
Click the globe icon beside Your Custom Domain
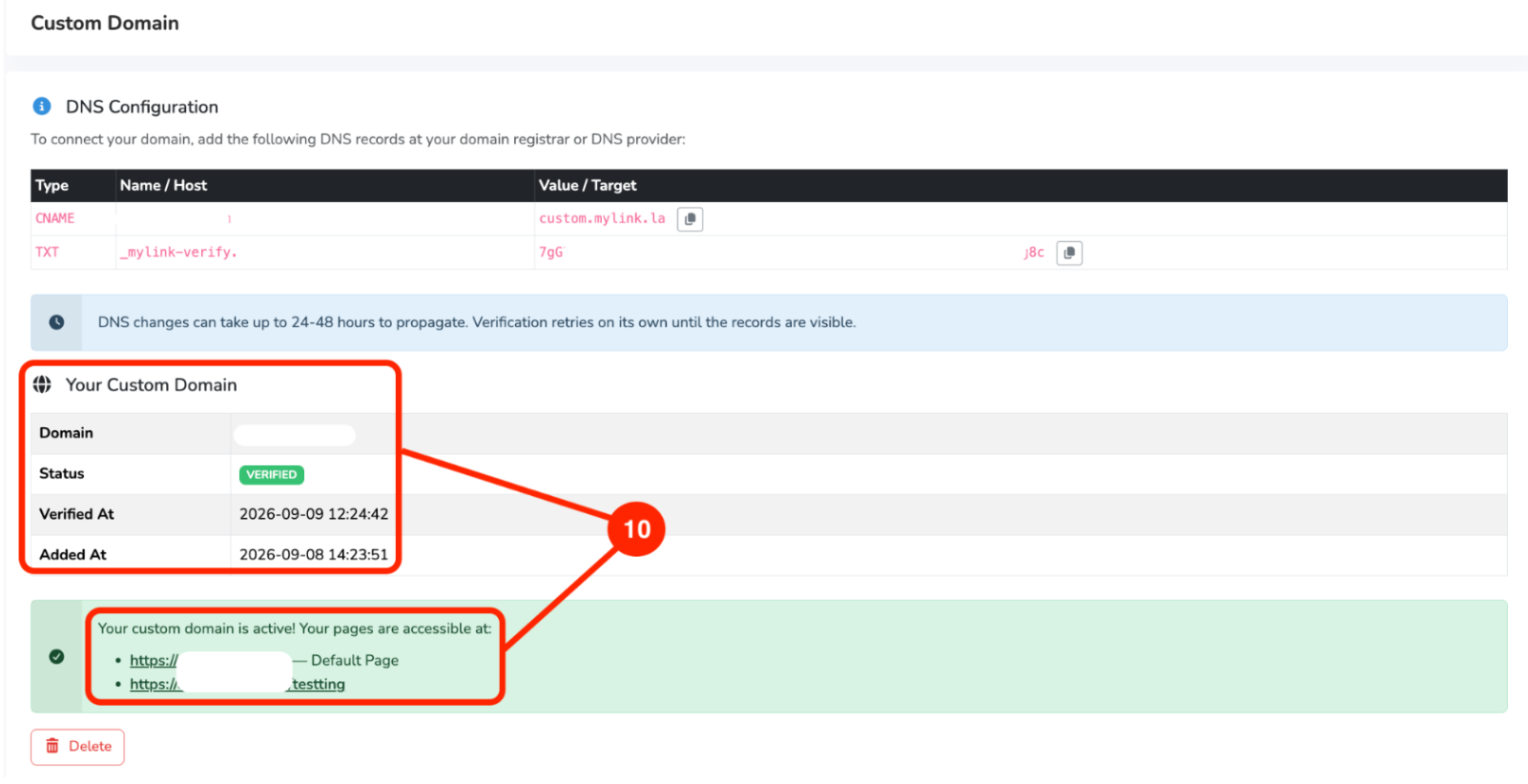(x=42, y=384)
